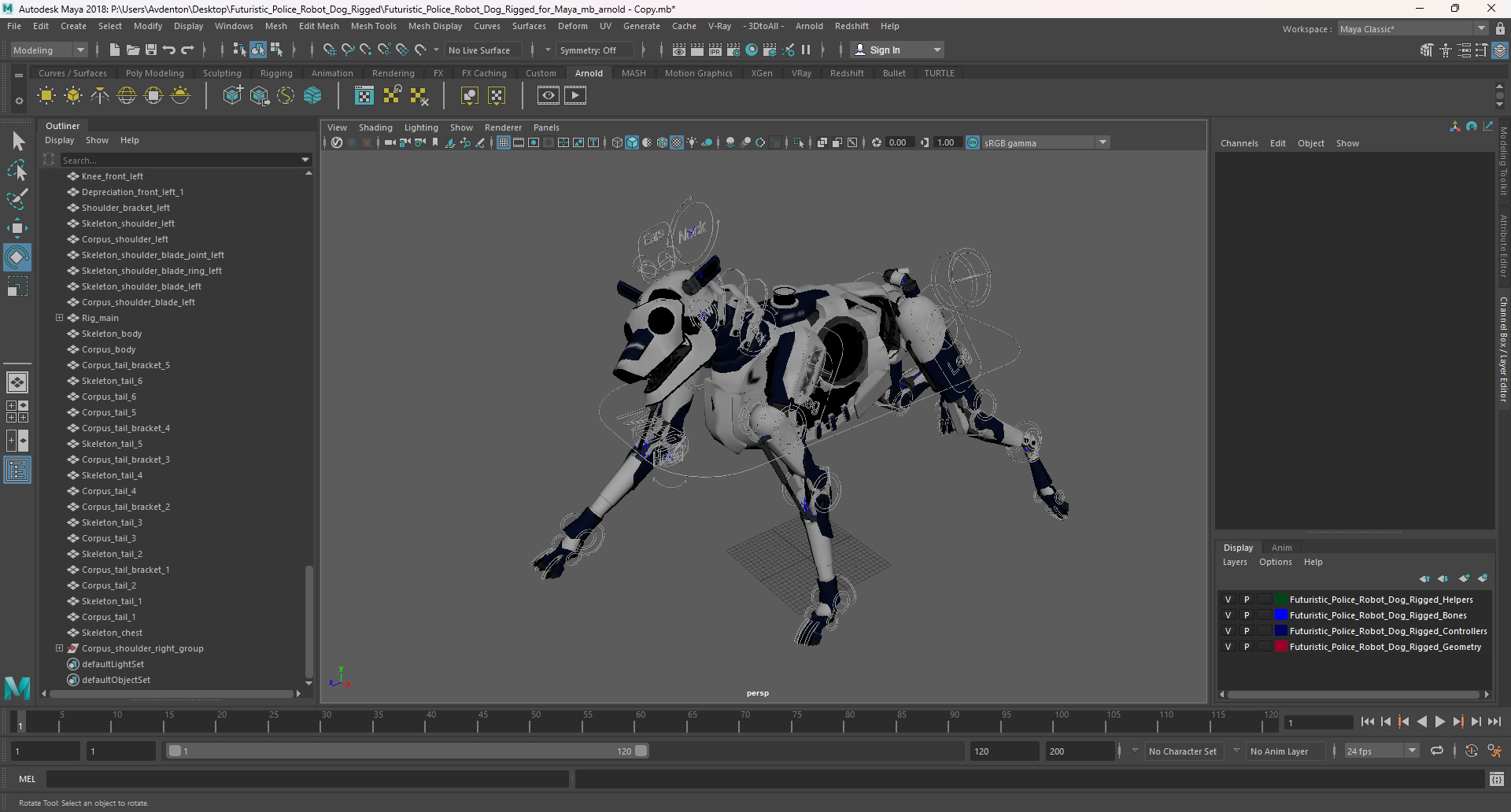Click the Arnold render play shelf icon

pos(575,96)
